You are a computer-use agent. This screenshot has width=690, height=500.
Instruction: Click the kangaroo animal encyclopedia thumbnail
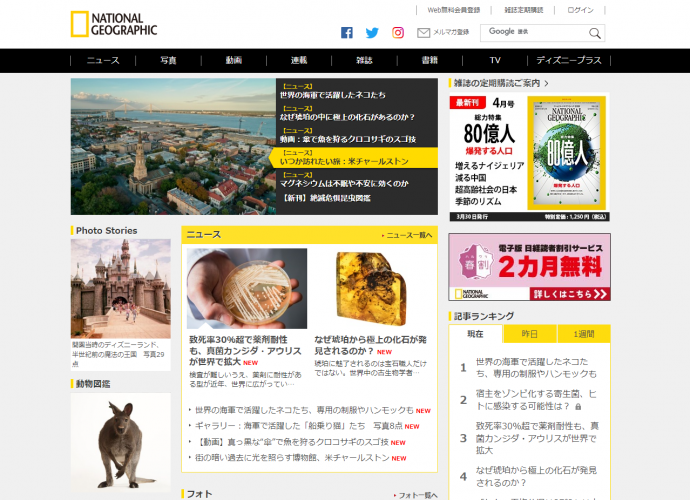(121, 442)
